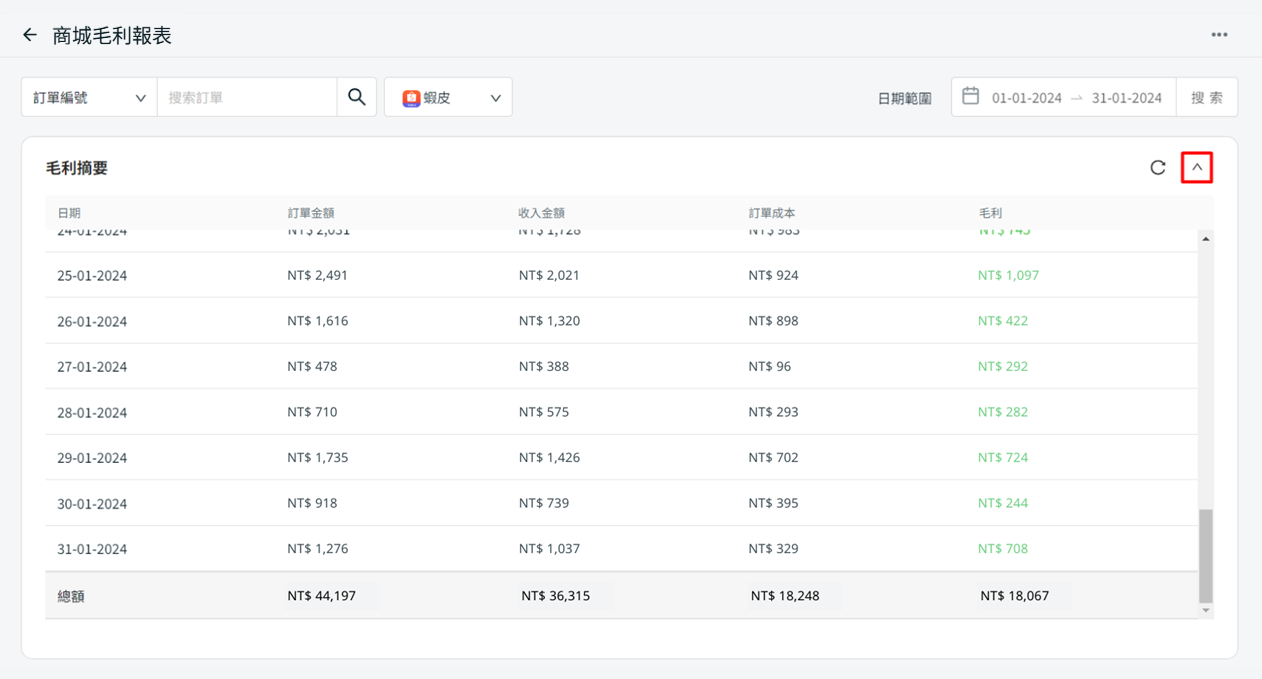Click scrollbar up arrow in table
This screenshot has height=679, width=1262.
click(x=1206, y=239)
